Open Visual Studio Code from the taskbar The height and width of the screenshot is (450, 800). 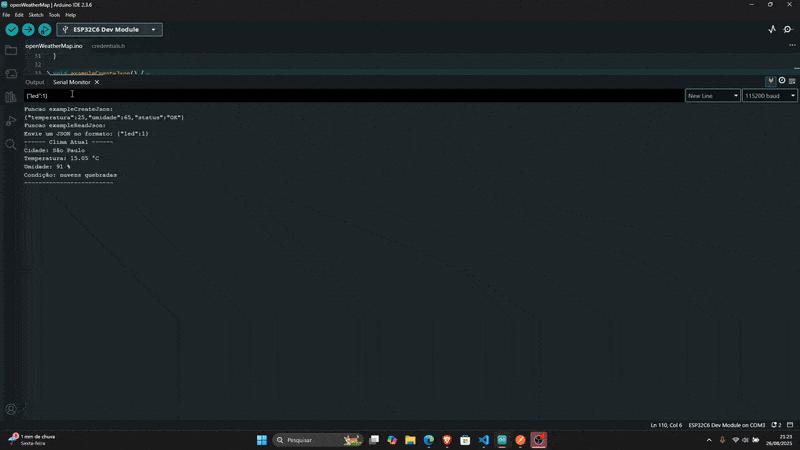483,440
